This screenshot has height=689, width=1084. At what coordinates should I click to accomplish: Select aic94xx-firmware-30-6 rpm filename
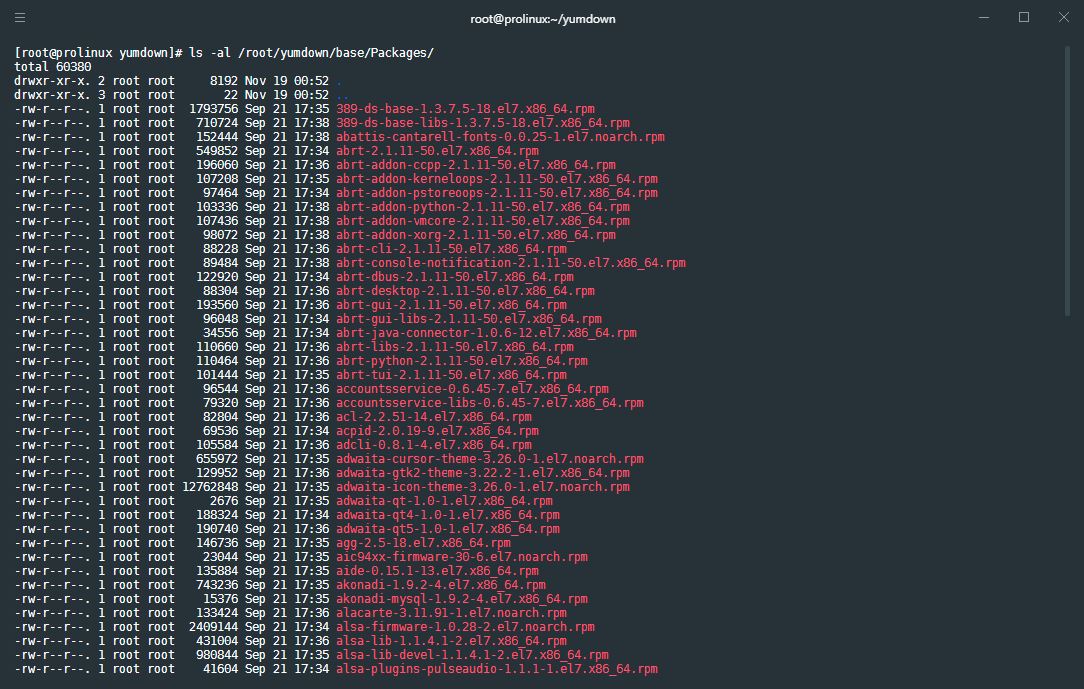tap(462, 556)
